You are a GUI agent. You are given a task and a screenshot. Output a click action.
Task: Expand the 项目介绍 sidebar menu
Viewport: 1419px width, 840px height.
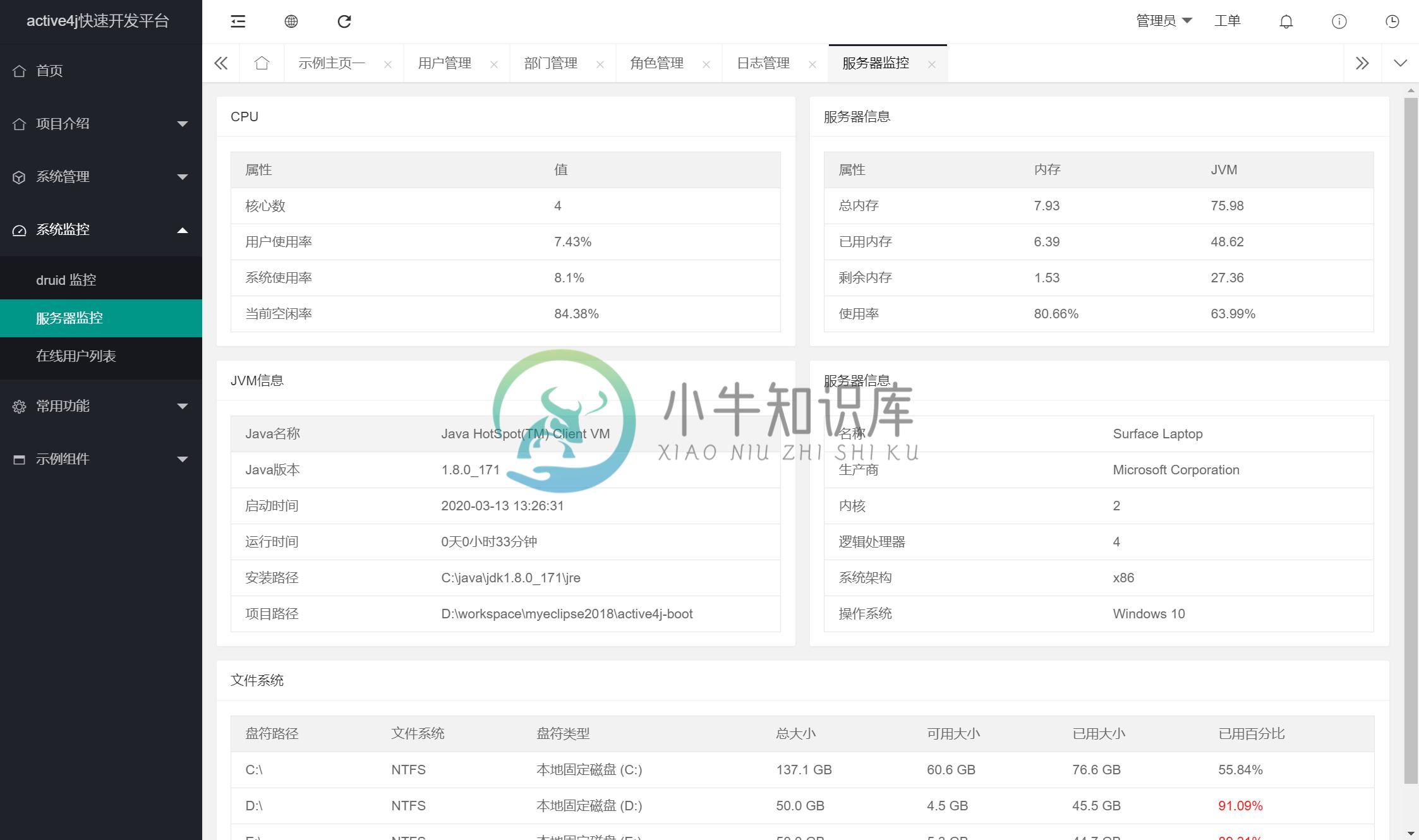[x=101, y=124]
